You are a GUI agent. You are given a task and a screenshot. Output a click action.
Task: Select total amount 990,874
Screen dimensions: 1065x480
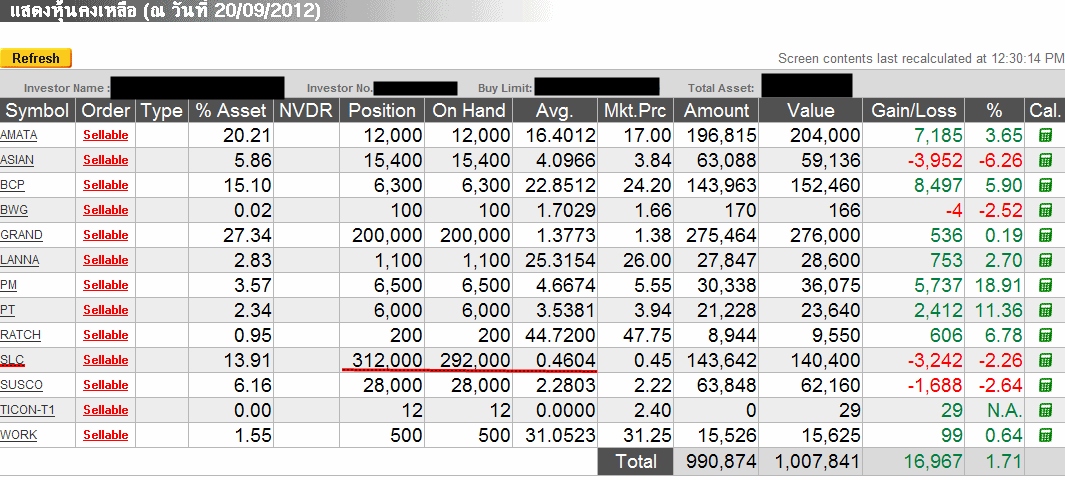tap(721, 462)
